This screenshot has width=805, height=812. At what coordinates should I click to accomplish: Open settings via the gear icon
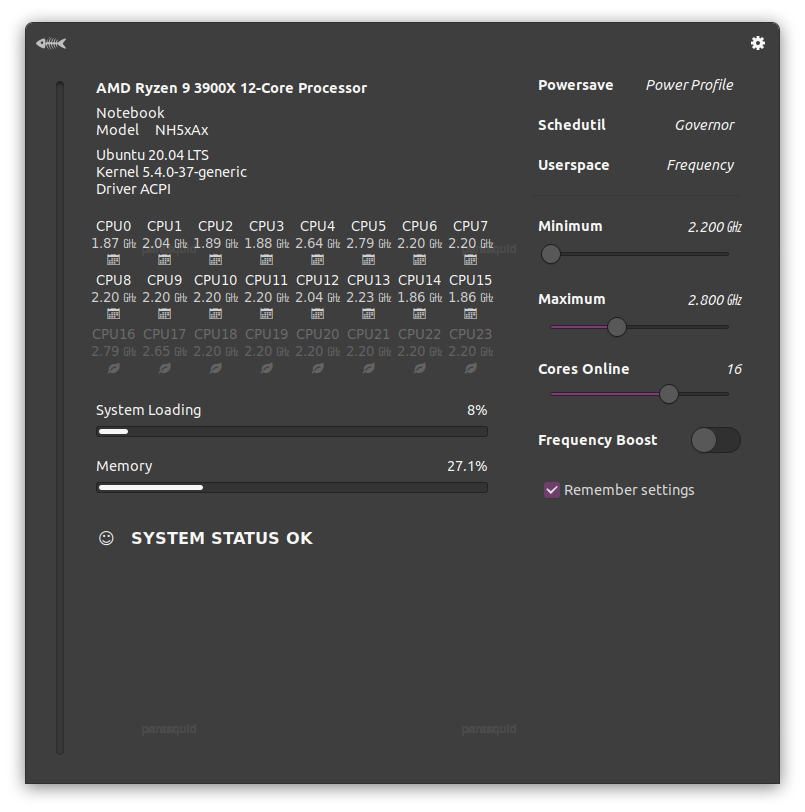(x=757, y=43)
